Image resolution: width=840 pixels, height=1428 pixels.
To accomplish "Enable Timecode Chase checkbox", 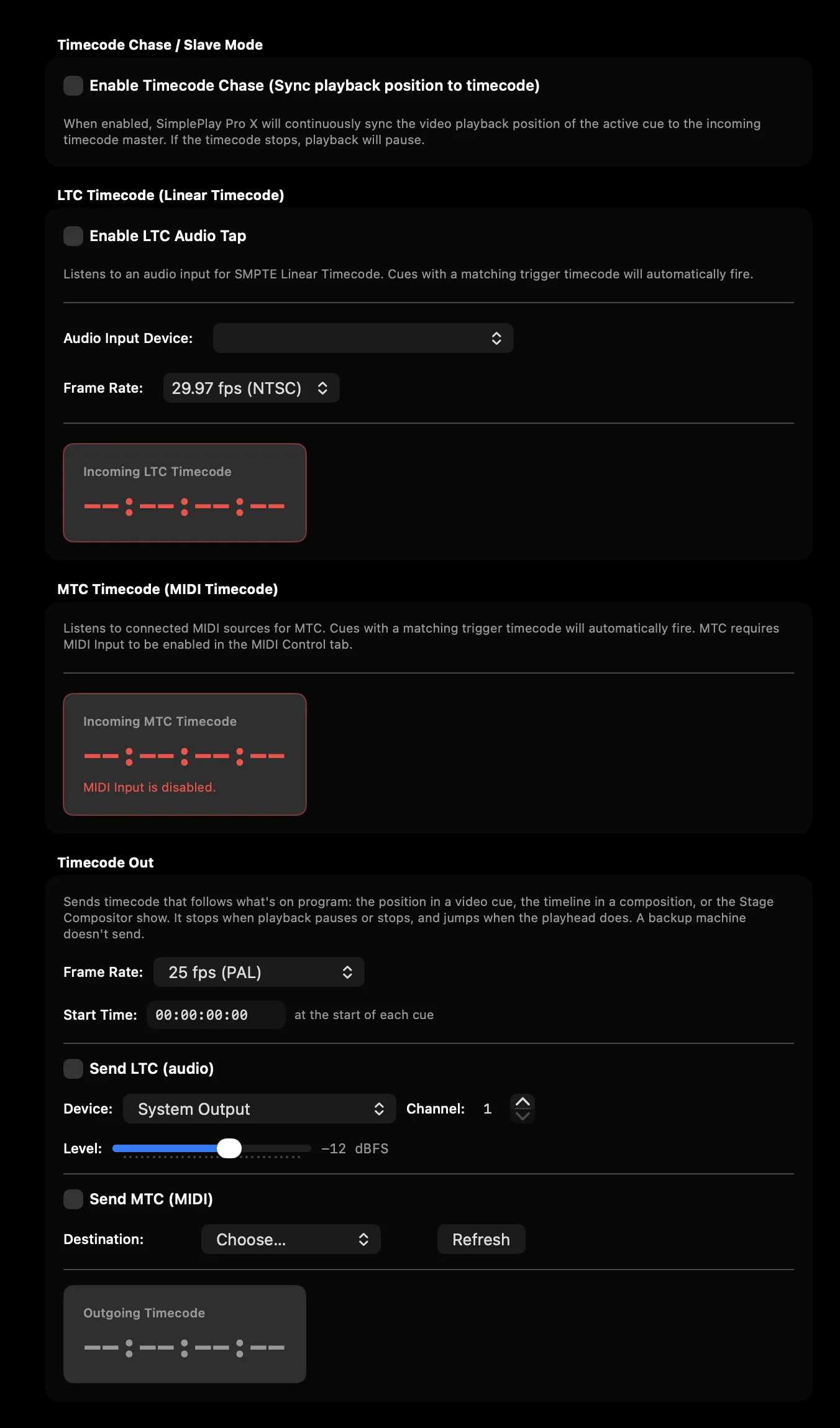I will coord(73,86).
